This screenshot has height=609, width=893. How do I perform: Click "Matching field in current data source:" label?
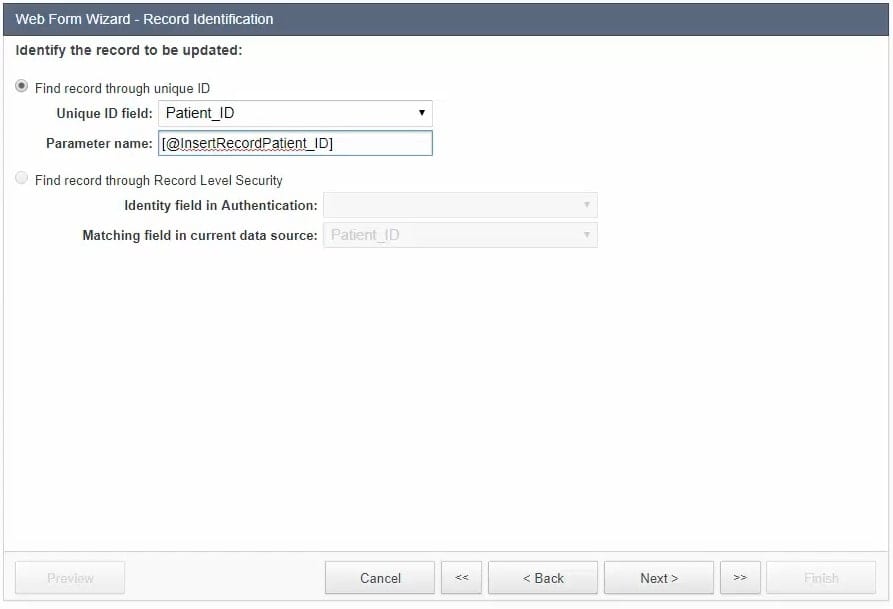click(x=200, y=235)
